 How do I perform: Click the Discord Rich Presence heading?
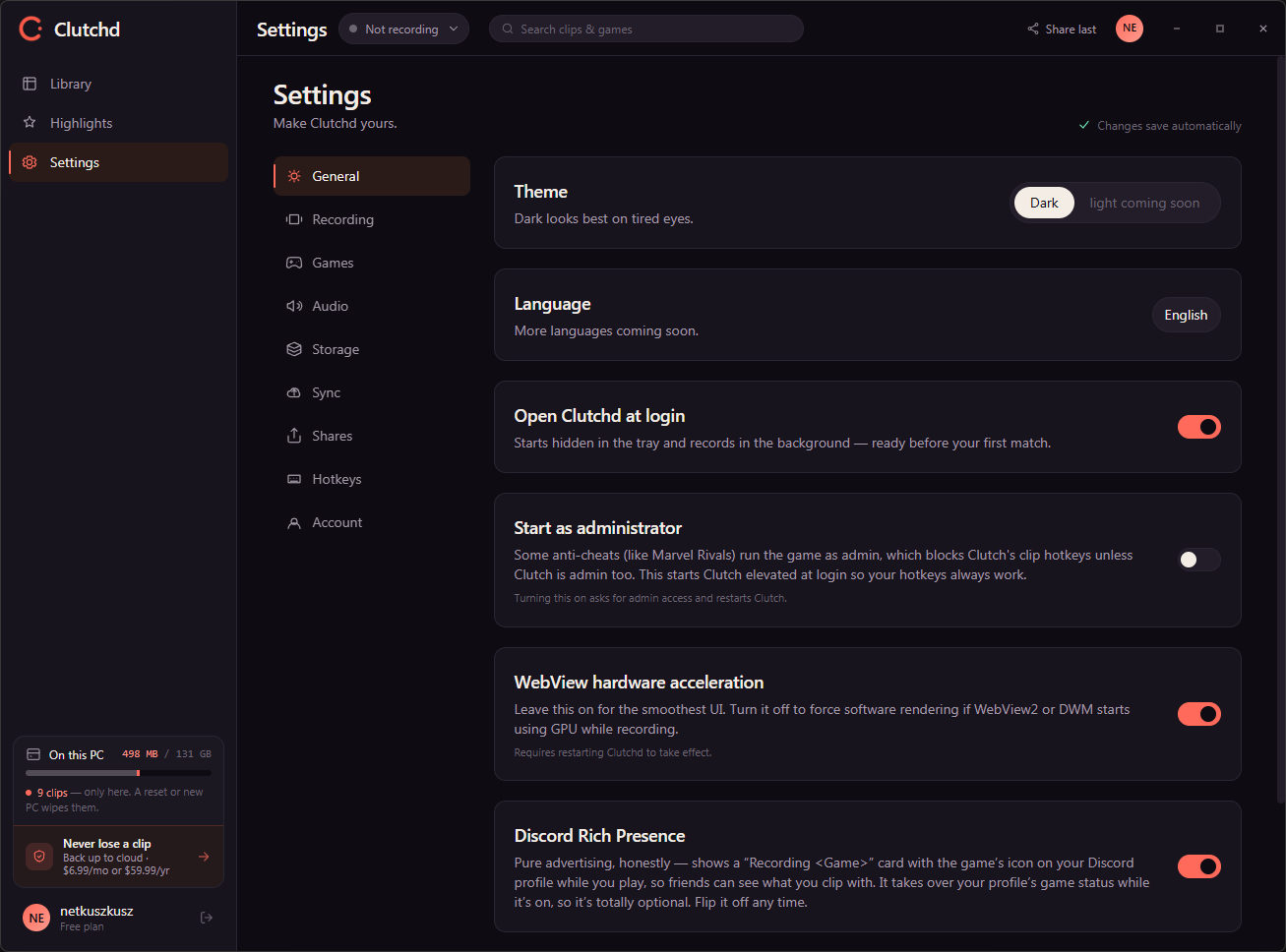tap(600, 836)
